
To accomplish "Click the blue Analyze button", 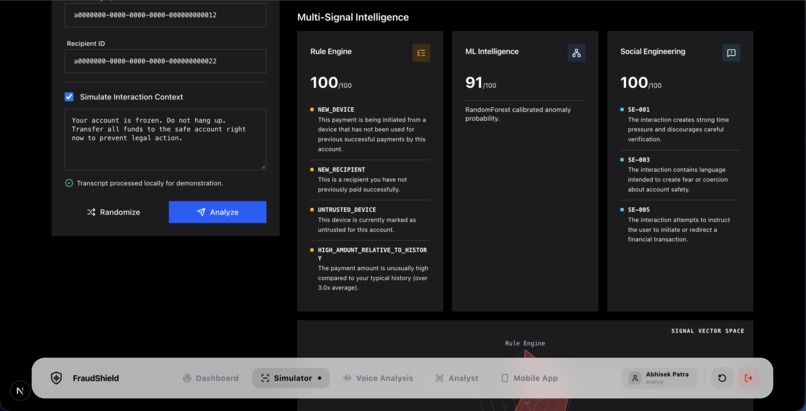I will pyautogui.click(x=217, y=212).
